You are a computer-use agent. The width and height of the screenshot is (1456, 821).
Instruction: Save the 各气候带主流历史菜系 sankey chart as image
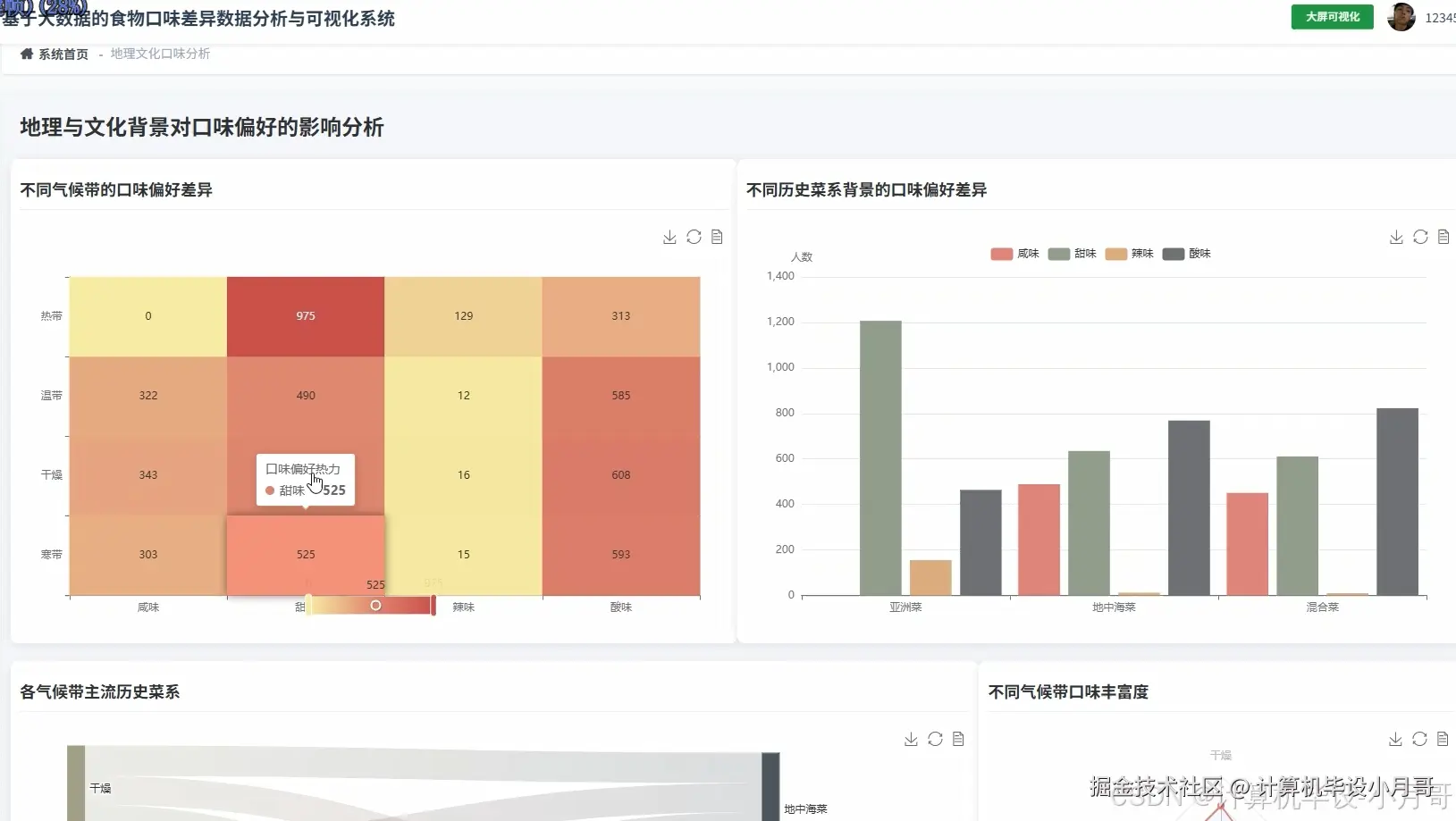[911, 739]
